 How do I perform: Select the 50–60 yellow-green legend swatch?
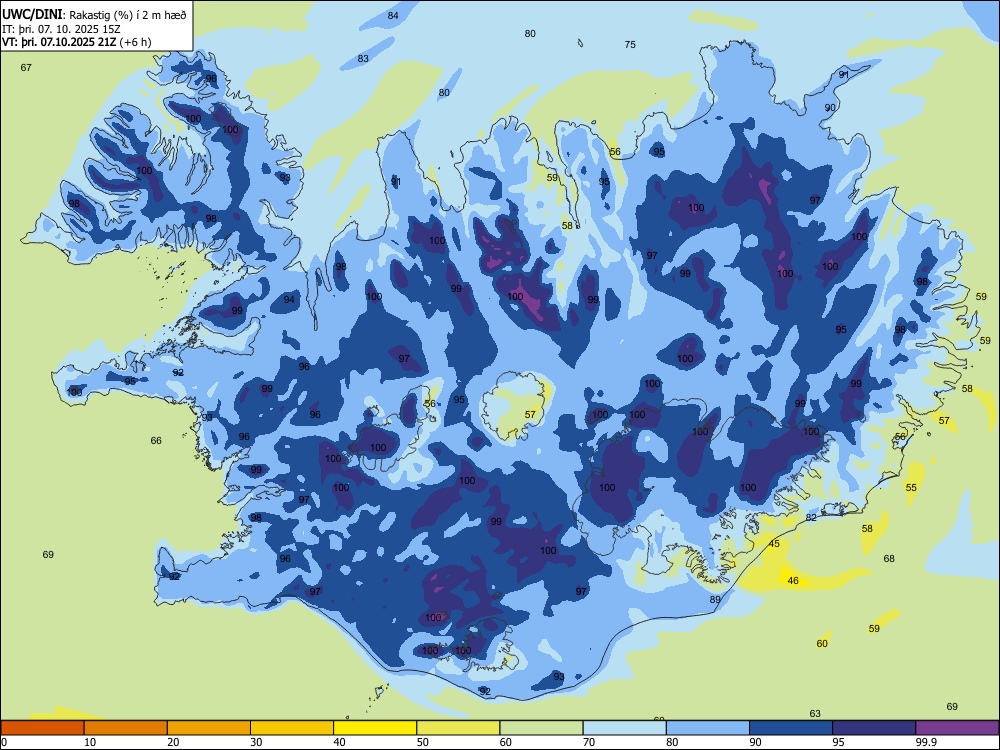pyautogui.click(x=458, y=728)
